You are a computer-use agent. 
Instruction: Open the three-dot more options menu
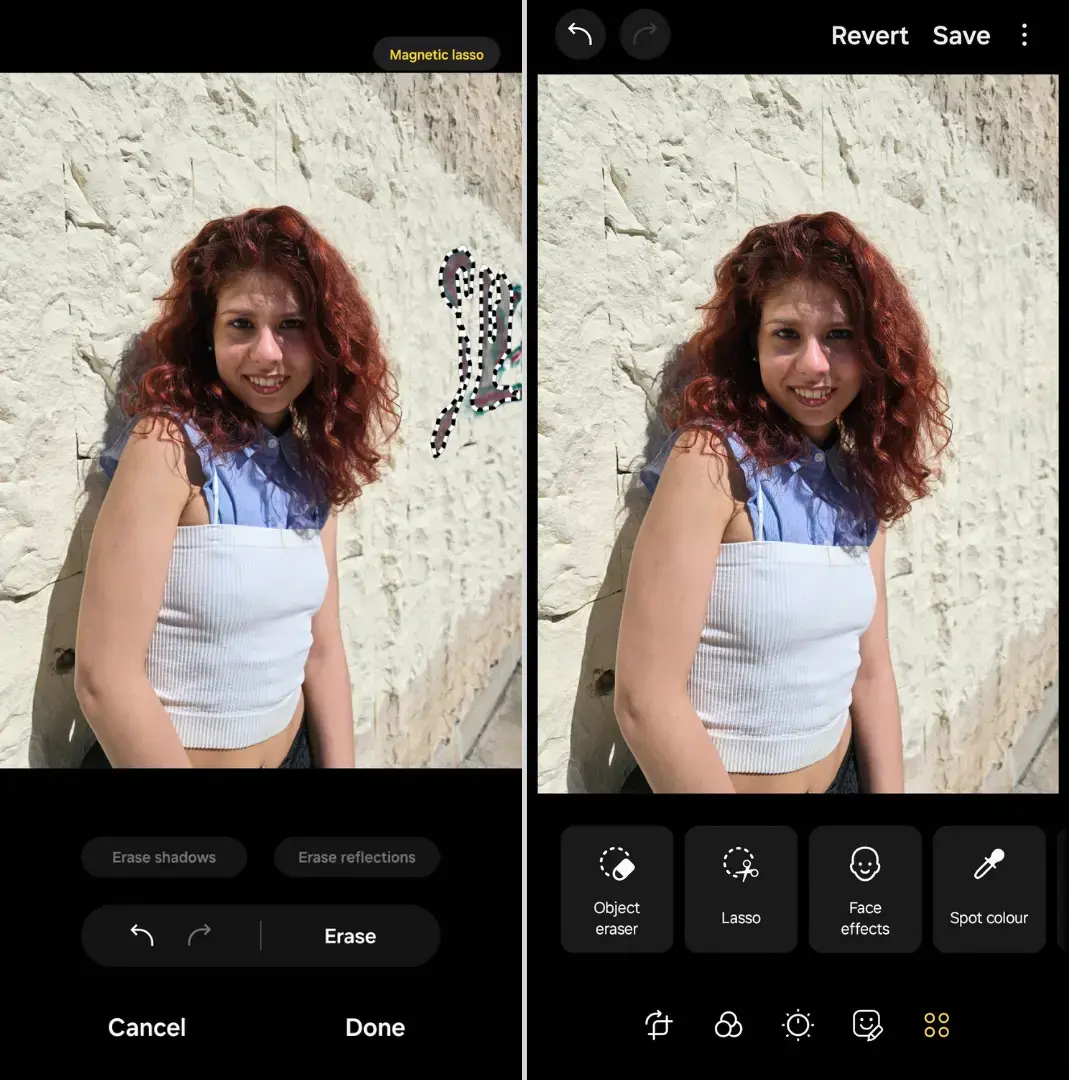click(1023, 36)
